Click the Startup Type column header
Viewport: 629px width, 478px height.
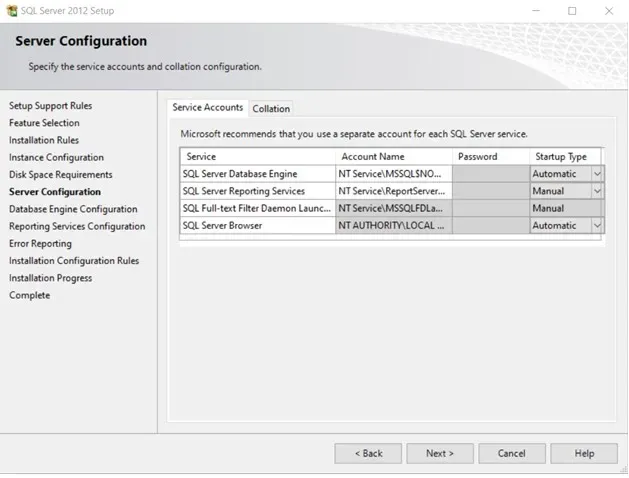pos(565,156)
